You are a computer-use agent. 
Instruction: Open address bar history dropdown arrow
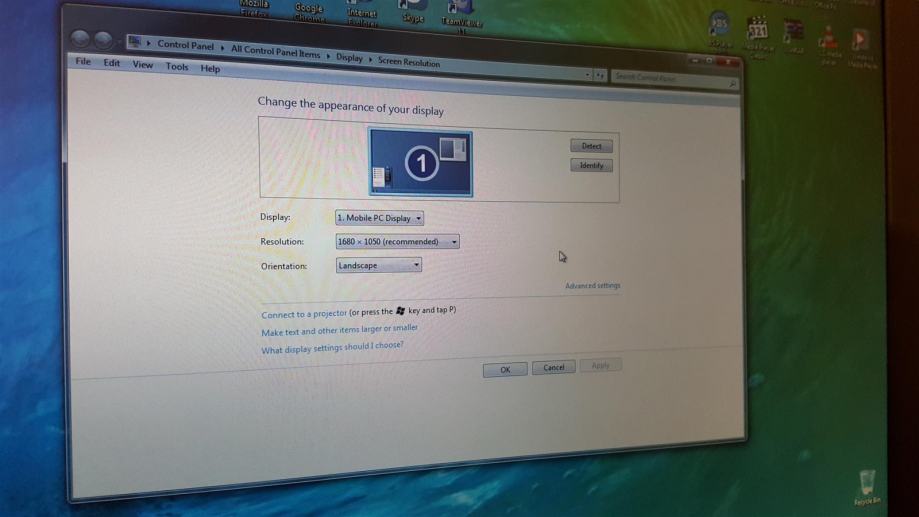point(587,74)
